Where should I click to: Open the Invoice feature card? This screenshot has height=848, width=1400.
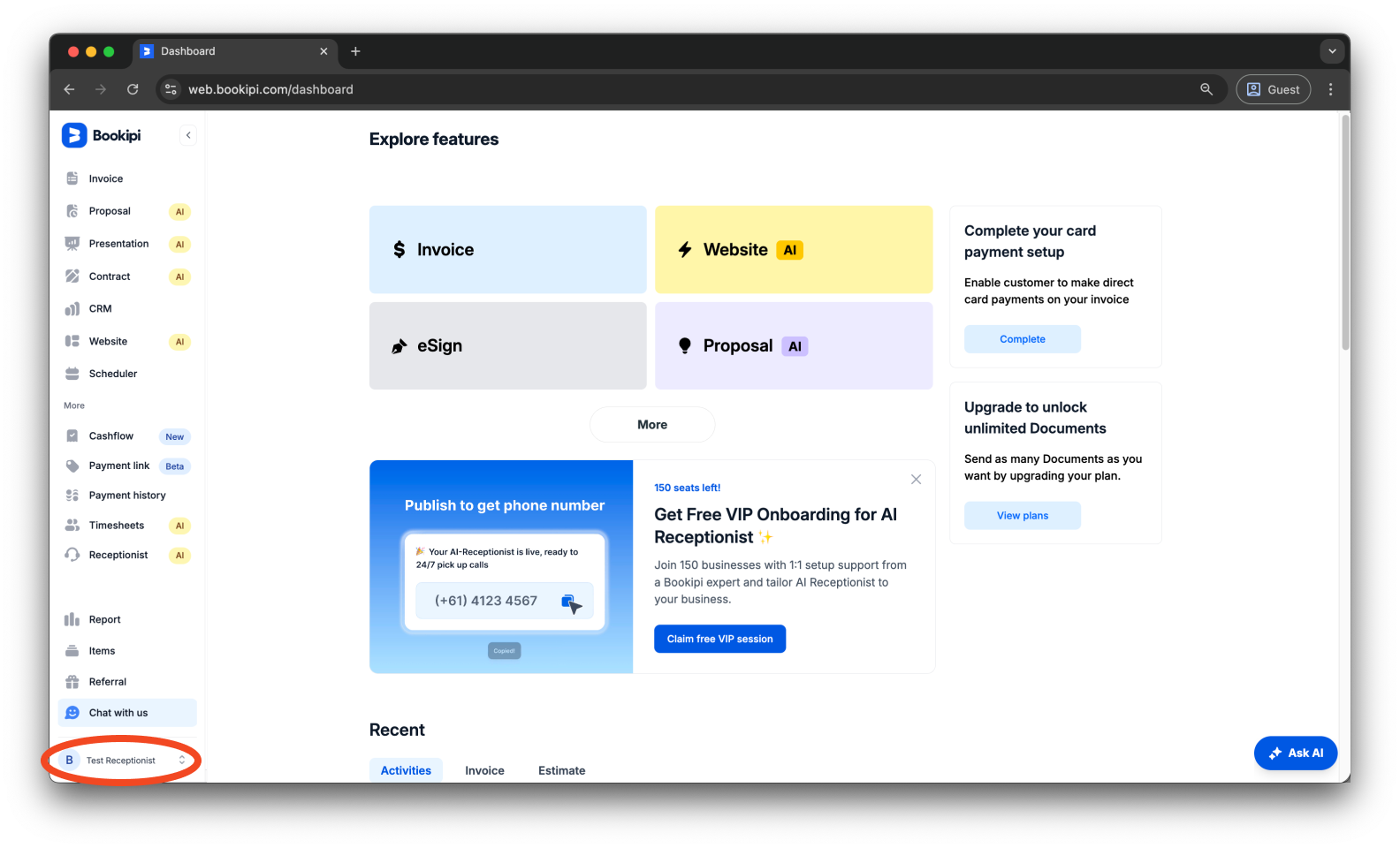[508, 250]
